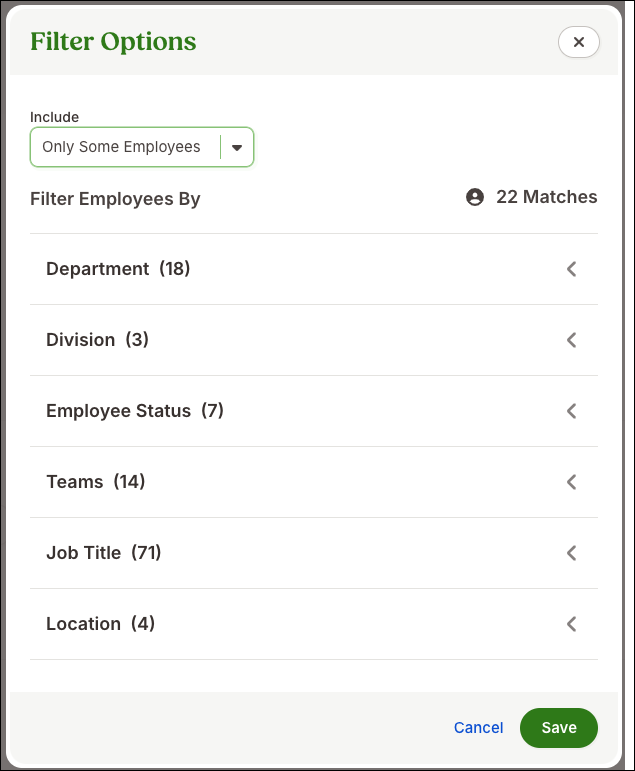This screenshot has height=771, width=635.
Task: Expand the Location (4) filter row
Action: click(x=314, y=624)
